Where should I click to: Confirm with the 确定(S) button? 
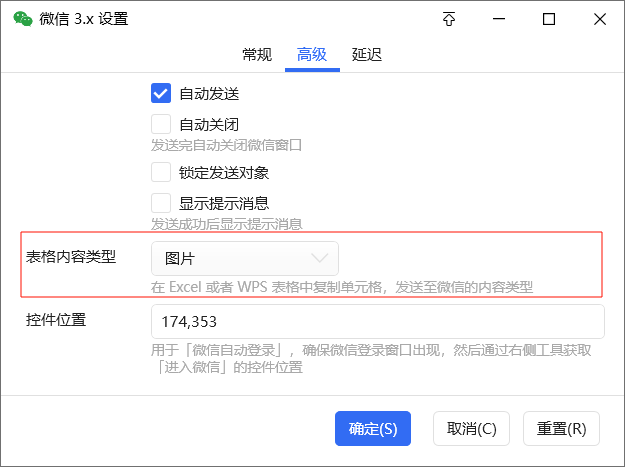373,429
